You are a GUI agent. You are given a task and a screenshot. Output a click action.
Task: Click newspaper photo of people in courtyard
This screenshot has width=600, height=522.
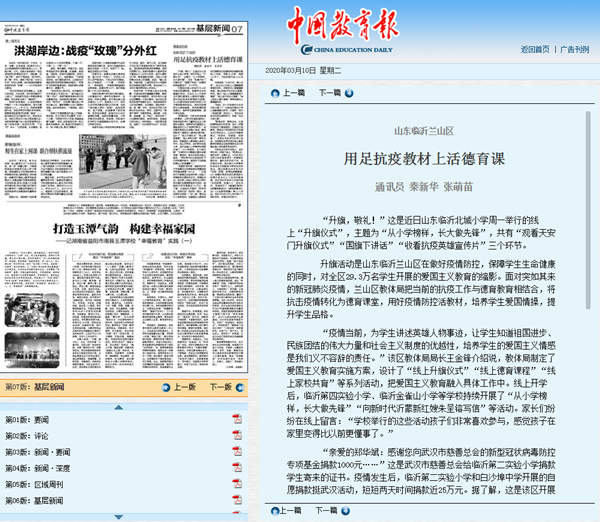[x=123, y=161]
